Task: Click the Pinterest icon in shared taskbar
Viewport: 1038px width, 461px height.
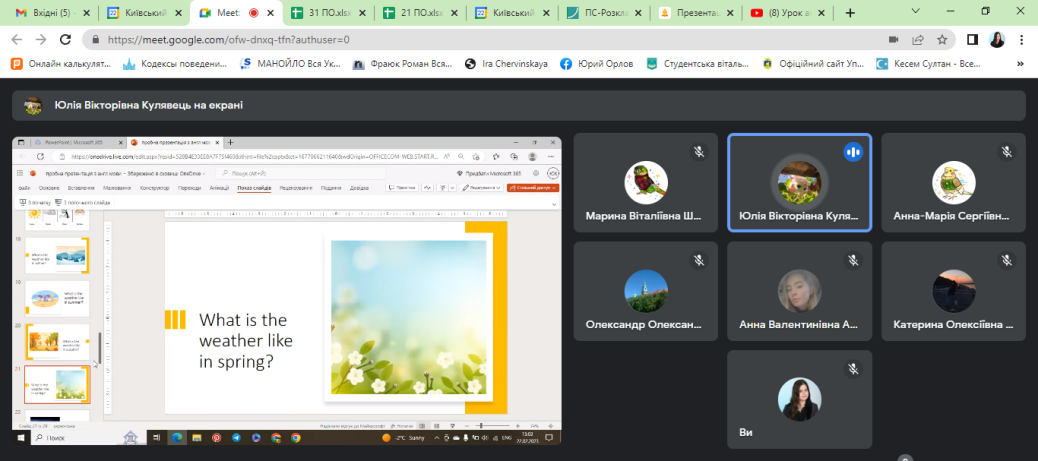Action: [216, 438]
